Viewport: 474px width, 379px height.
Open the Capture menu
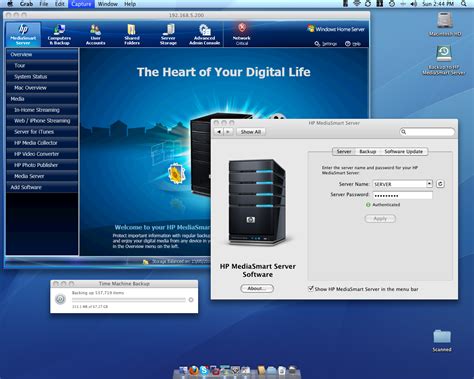81,4
